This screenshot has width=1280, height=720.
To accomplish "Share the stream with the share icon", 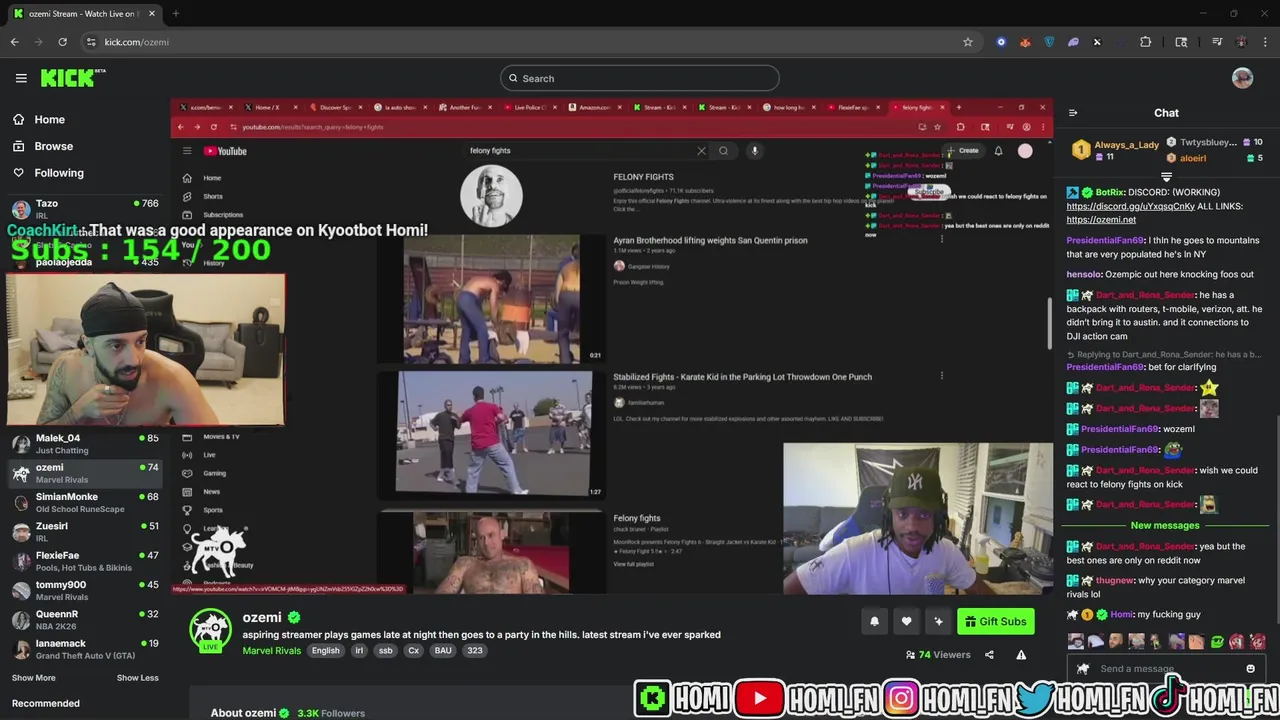I will tap(989, 655).
